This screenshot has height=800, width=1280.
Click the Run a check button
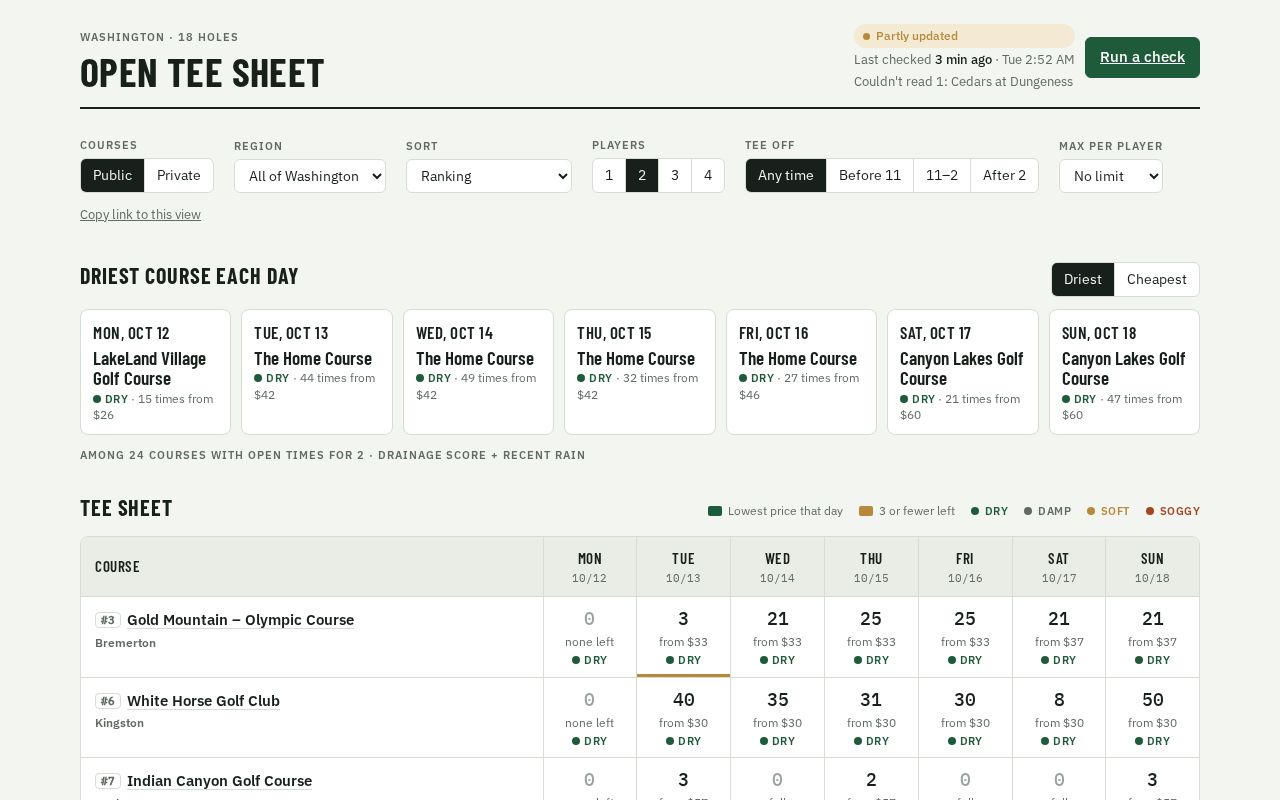(1142, 57)
